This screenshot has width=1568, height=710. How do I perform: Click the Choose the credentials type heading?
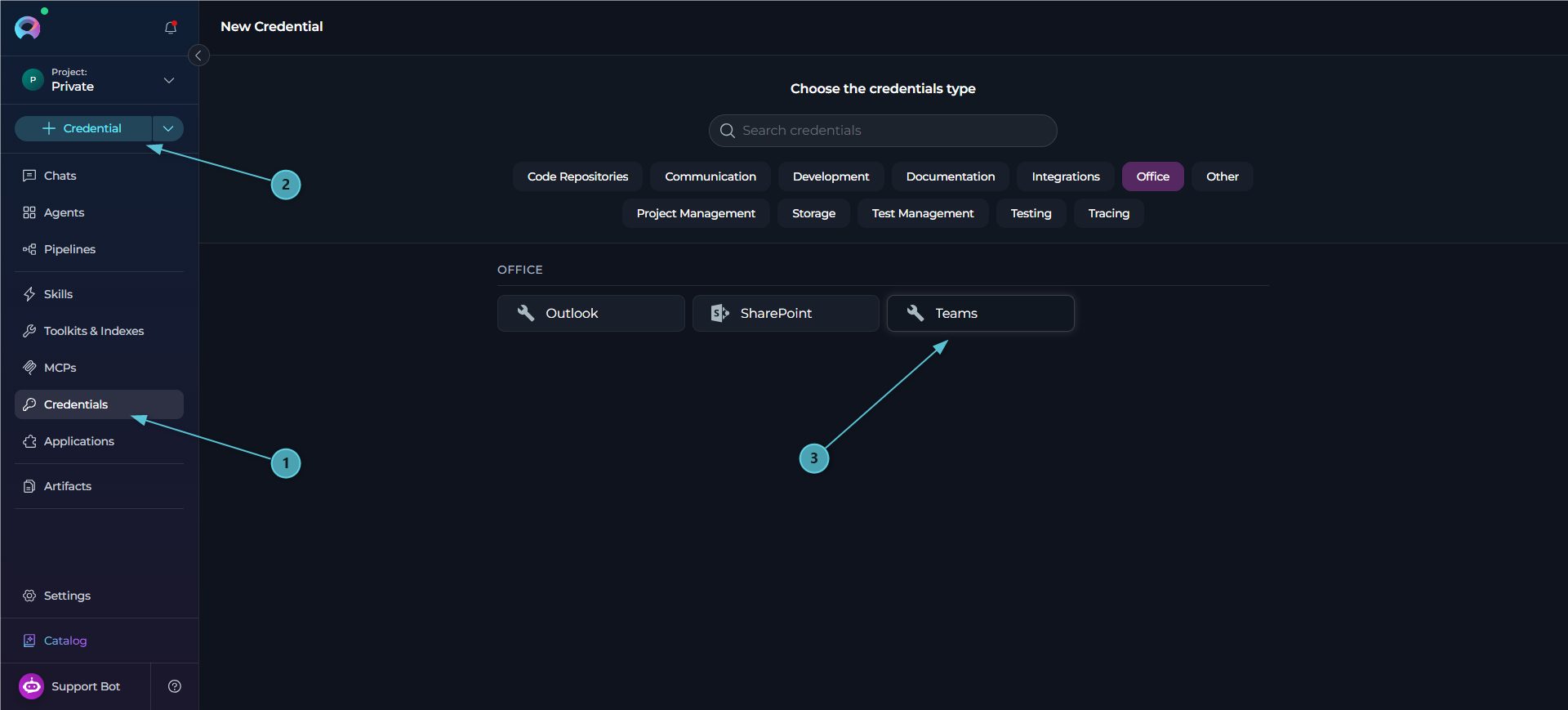883,88
